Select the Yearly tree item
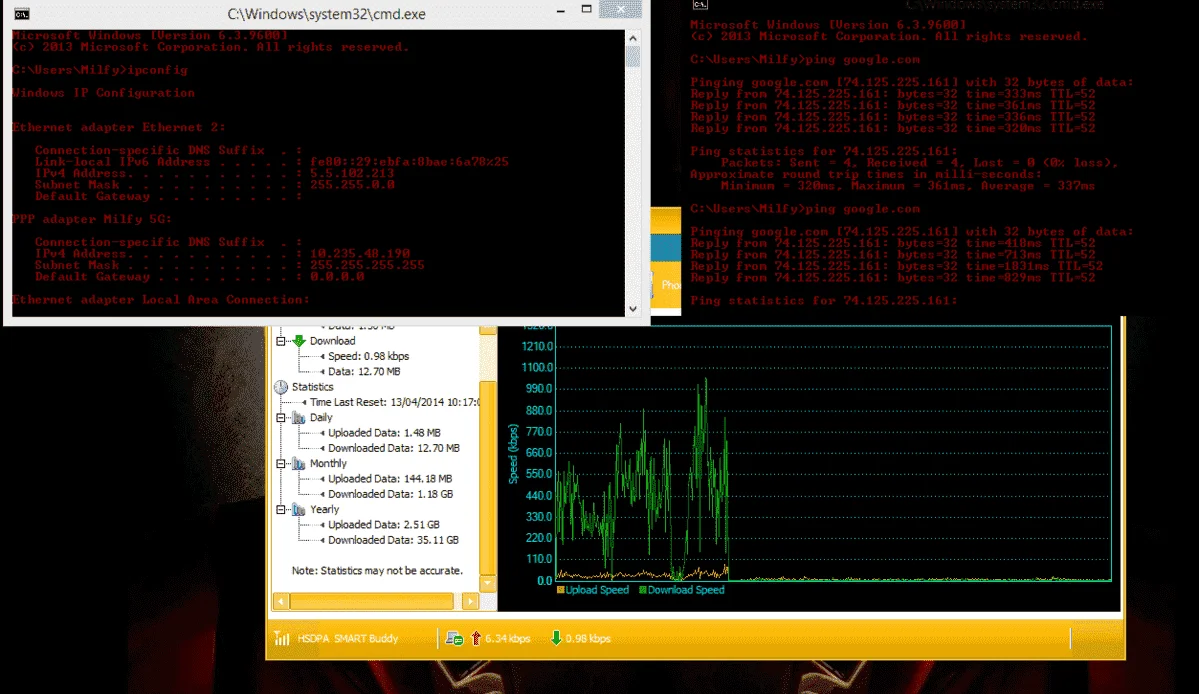This screenshot has width=1199, height=694. click(x=324, y=509)
